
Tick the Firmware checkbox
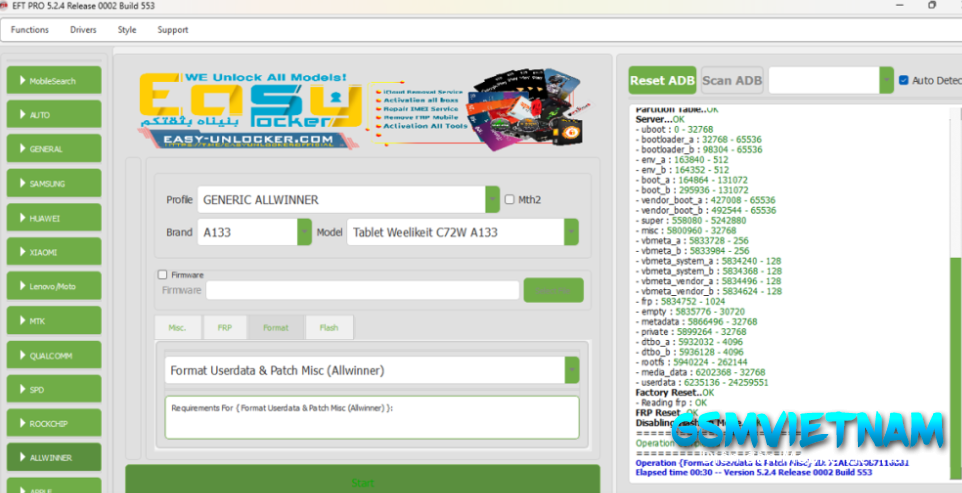163,275
